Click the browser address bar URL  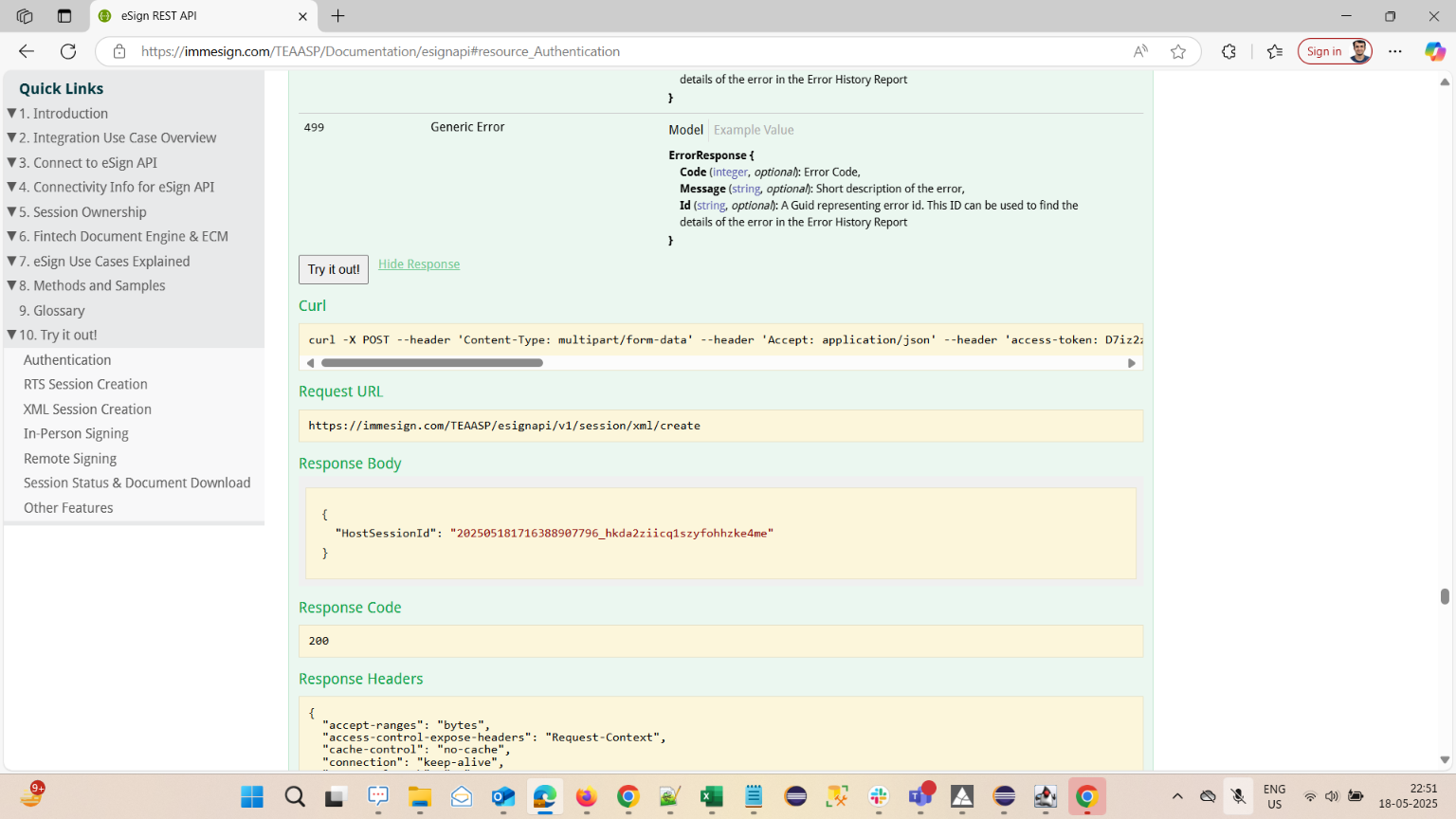point(380,51)
